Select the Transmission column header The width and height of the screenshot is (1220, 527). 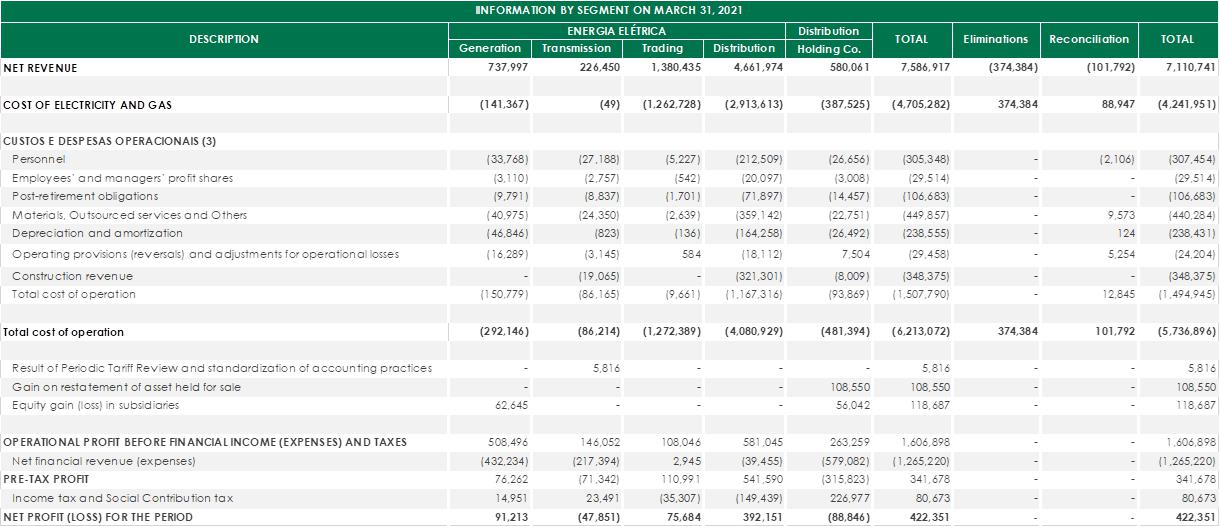(576, 48)
